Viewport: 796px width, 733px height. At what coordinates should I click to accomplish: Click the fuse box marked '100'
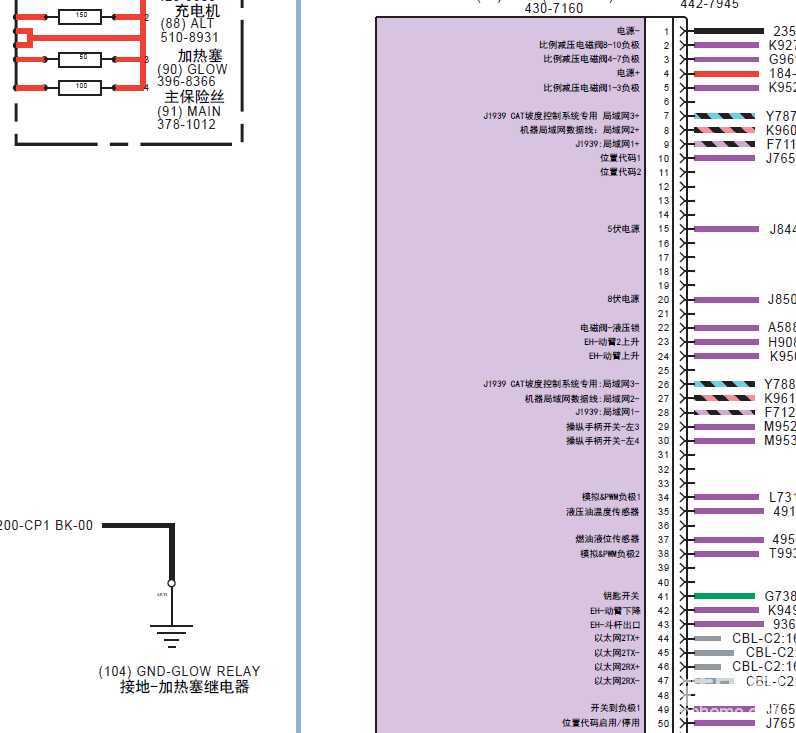(x=80, y=88)
